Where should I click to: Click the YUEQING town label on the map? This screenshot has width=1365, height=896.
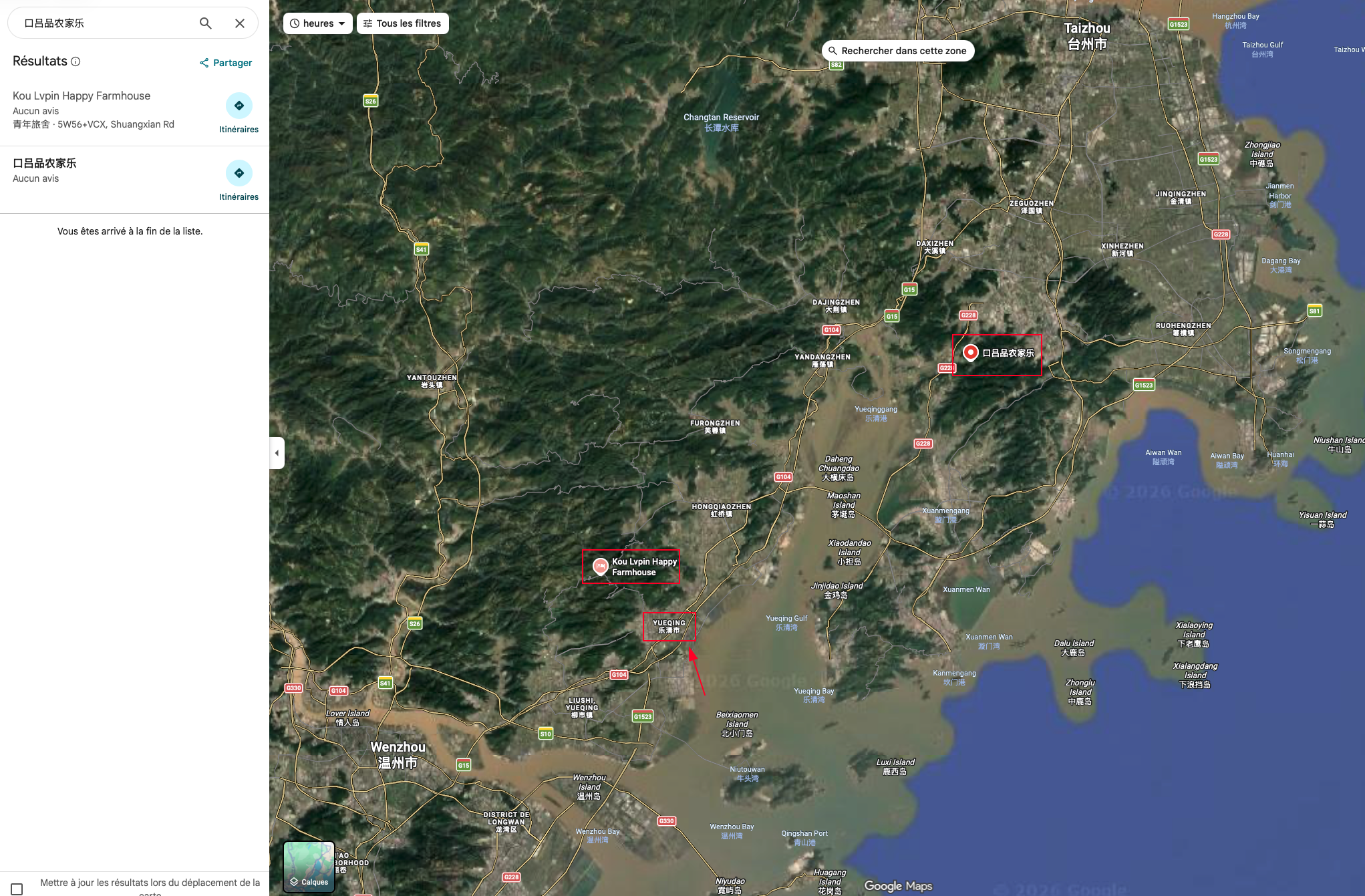pyautogui.click(x=669, y=627)
